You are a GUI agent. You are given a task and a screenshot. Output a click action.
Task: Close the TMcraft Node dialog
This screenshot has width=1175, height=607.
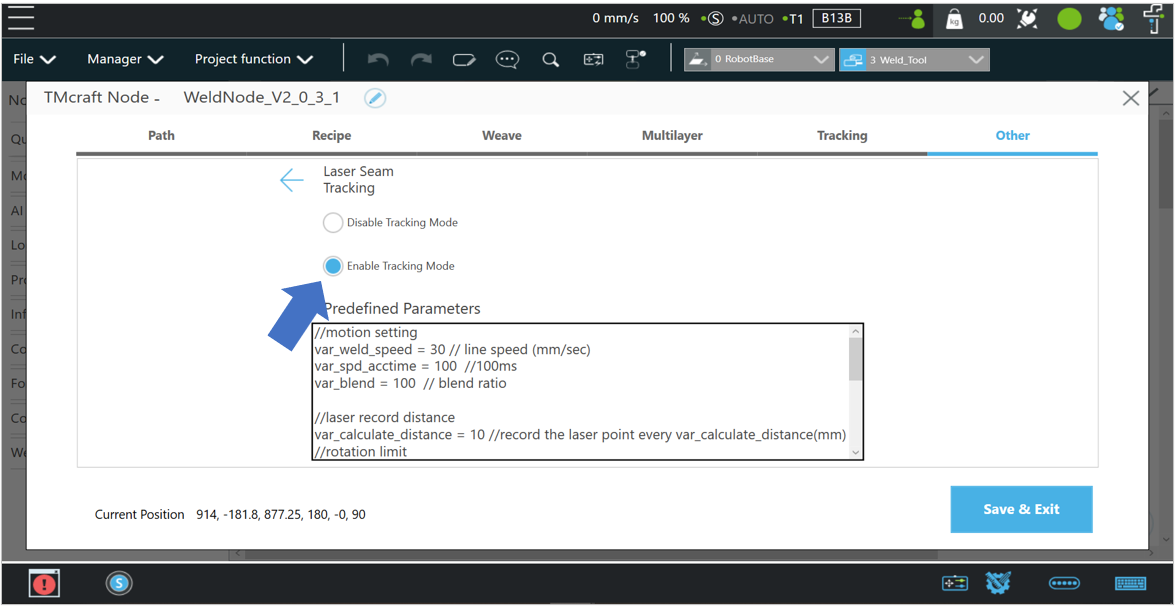(1130, 98)
